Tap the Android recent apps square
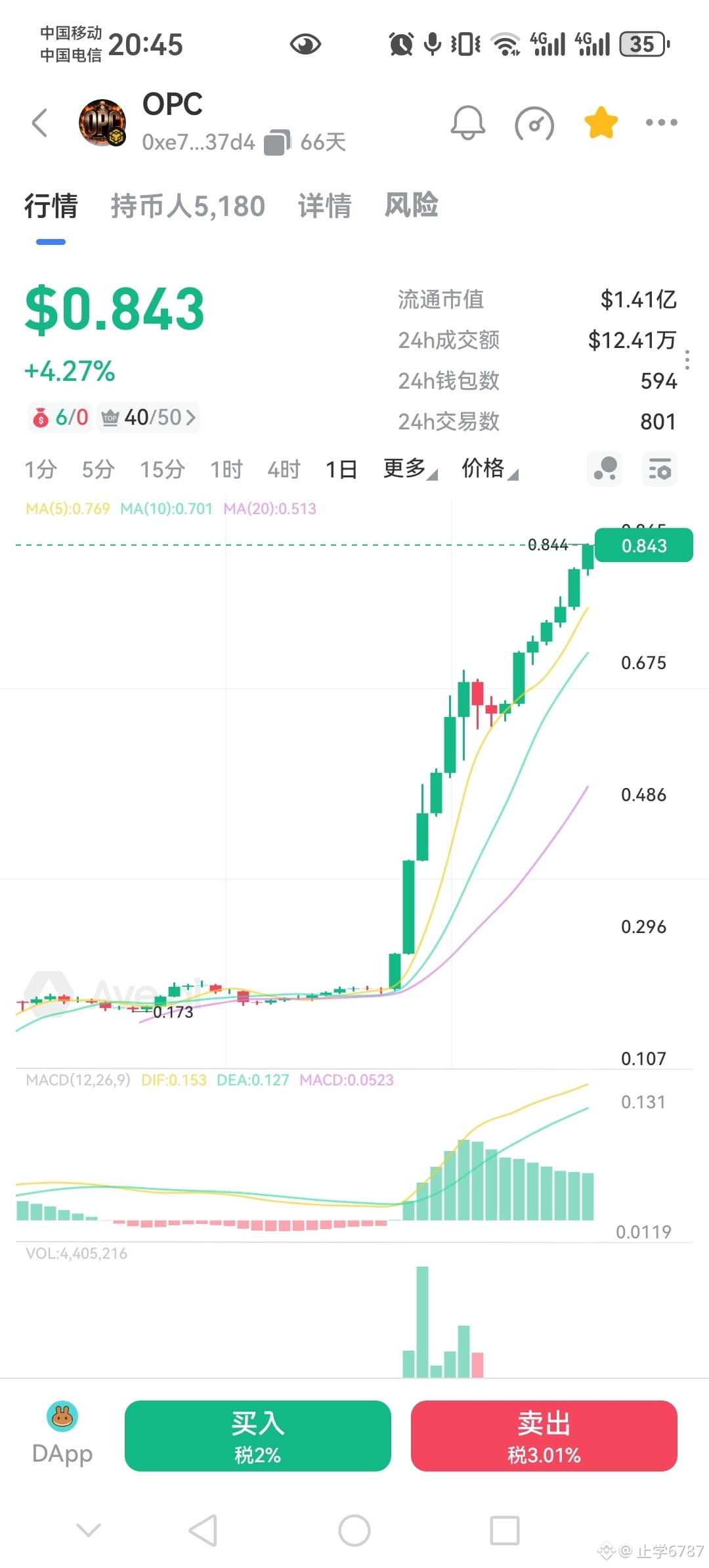Viewport: 709px width, 1568px height. 505,1531
